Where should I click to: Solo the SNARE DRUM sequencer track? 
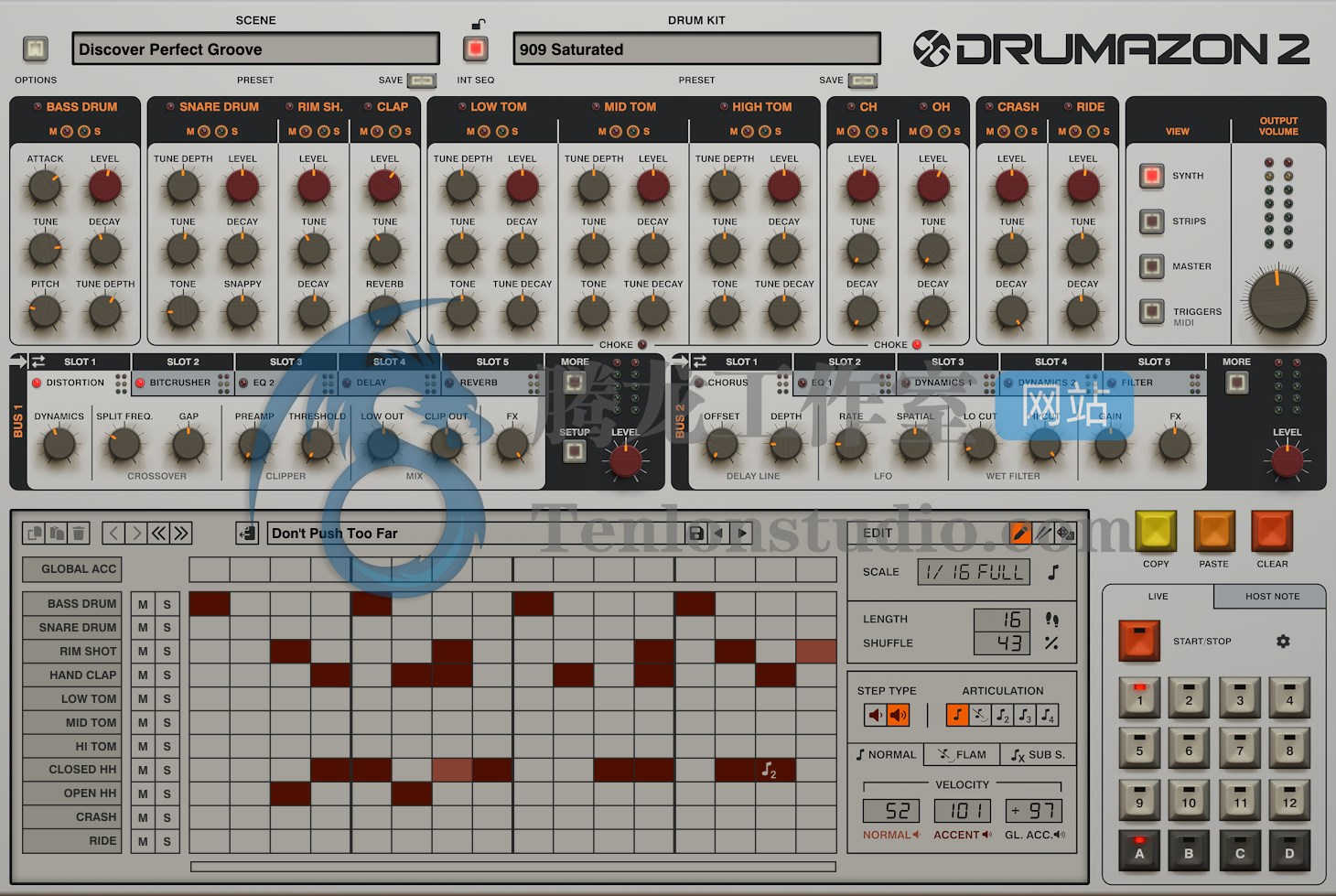[167, 628]
